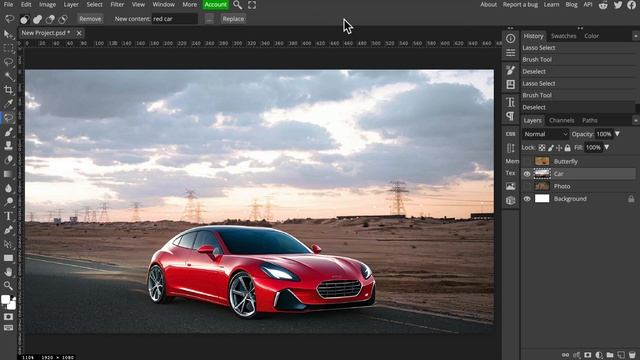Select the Rectangle shape tool

click(8, 258)
